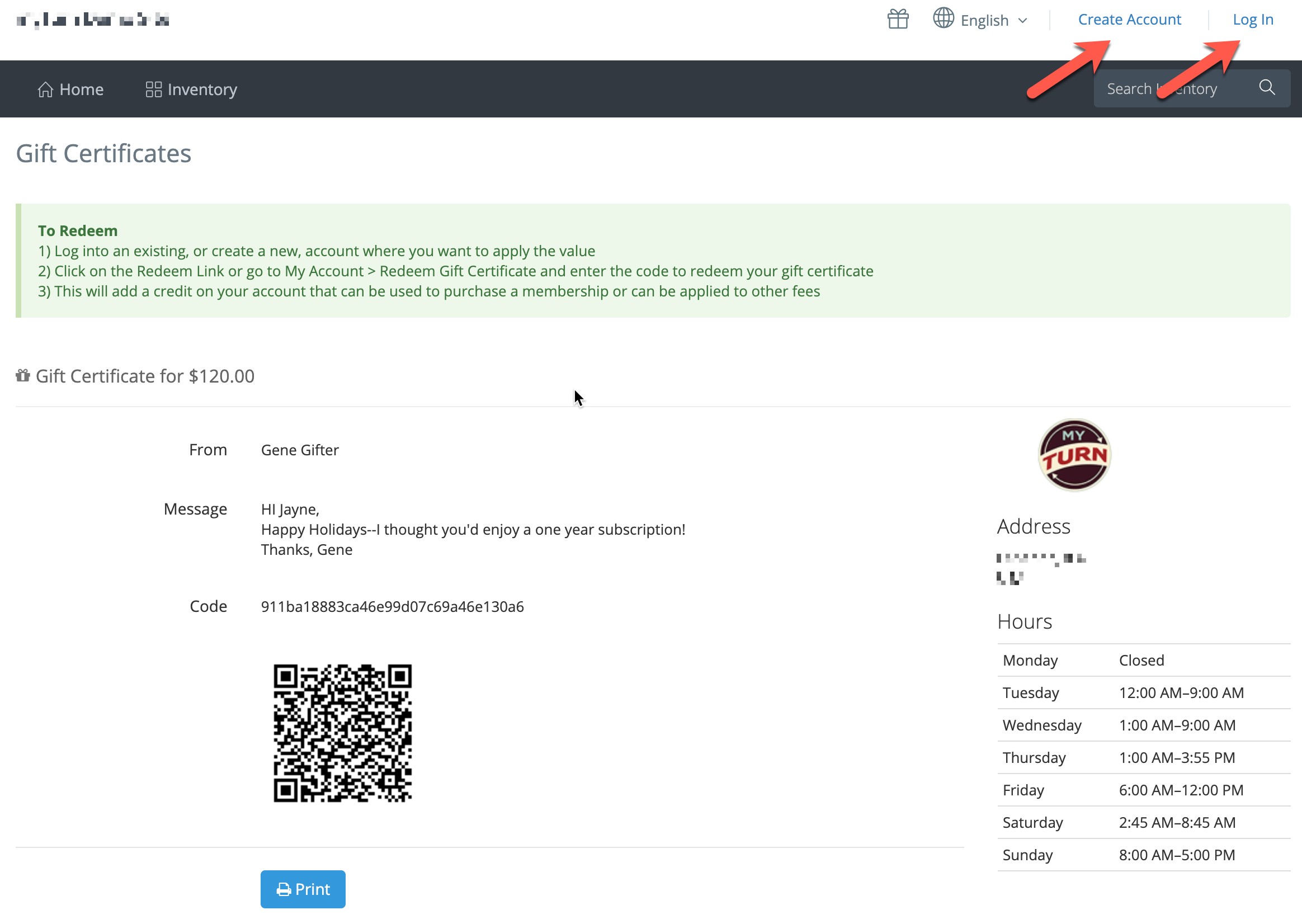Click the Gift Certificate for $120.00 heading
The height and width of the screenshot is (924, 1302).
(x=144, y=376)
